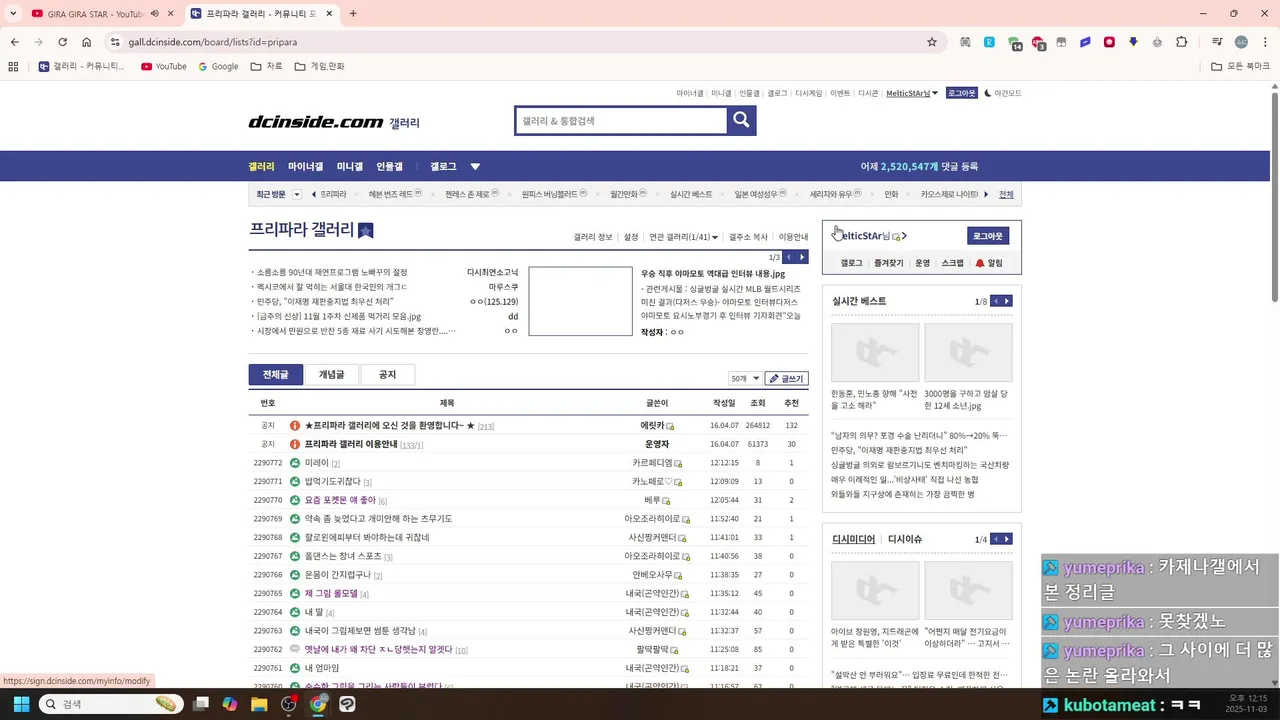Viewport: 1280px width, 720px height.
Task: Move the 1/3 news carousel backward
Action: click(x=789, y=257)
